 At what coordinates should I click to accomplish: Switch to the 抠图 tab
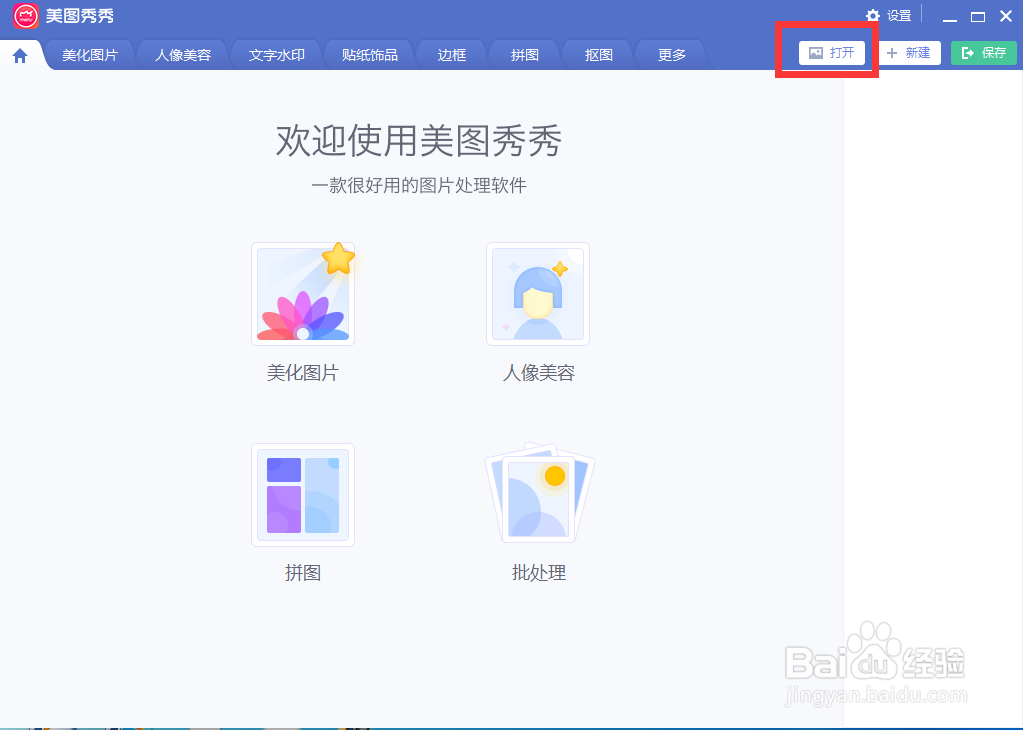click(597, 55)
